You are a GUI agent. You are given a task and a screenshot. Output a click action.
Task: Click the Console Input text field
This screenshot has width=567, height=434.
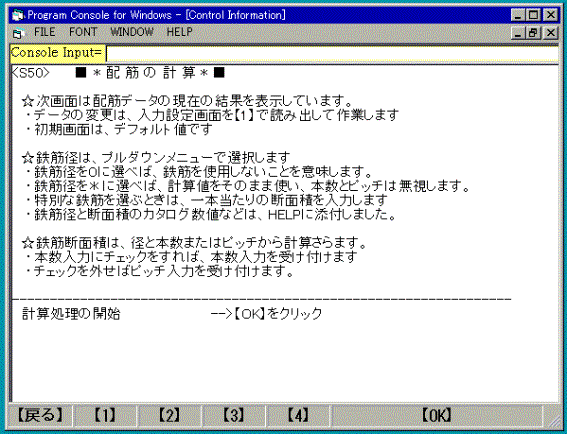pyautogui.click(x=332, y=54)
